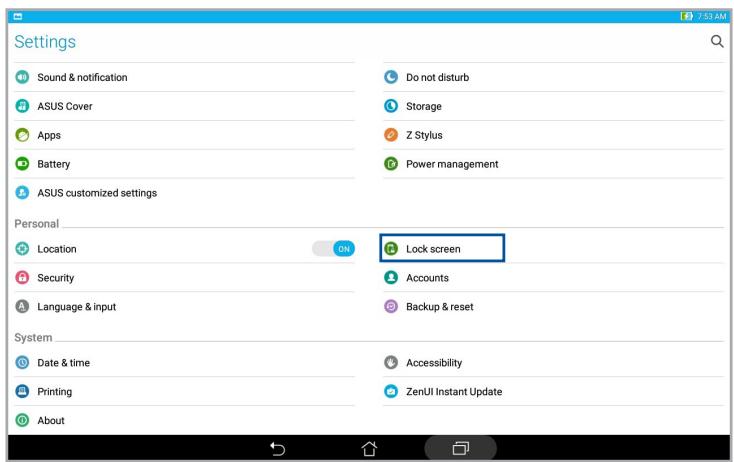The width and height of the screenshot is (734, 462).
Task: Click the Do not disturb moon icon
Action: [x=391, y=77]
